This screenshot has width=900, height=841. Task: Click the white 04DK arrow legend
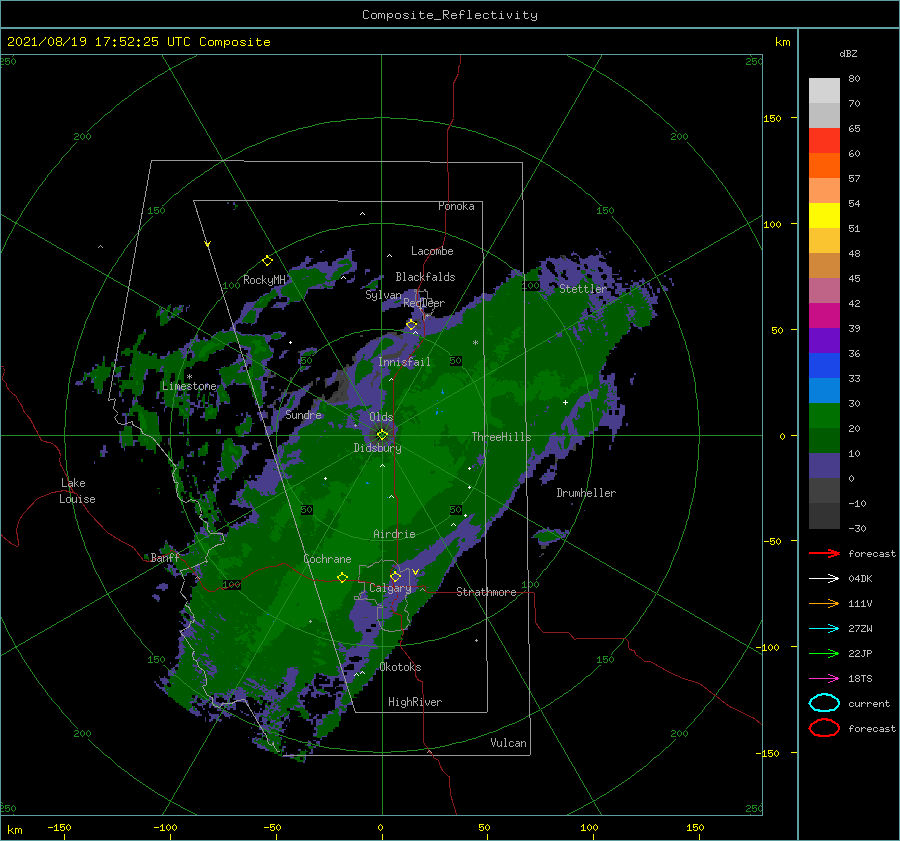(824, 578)
